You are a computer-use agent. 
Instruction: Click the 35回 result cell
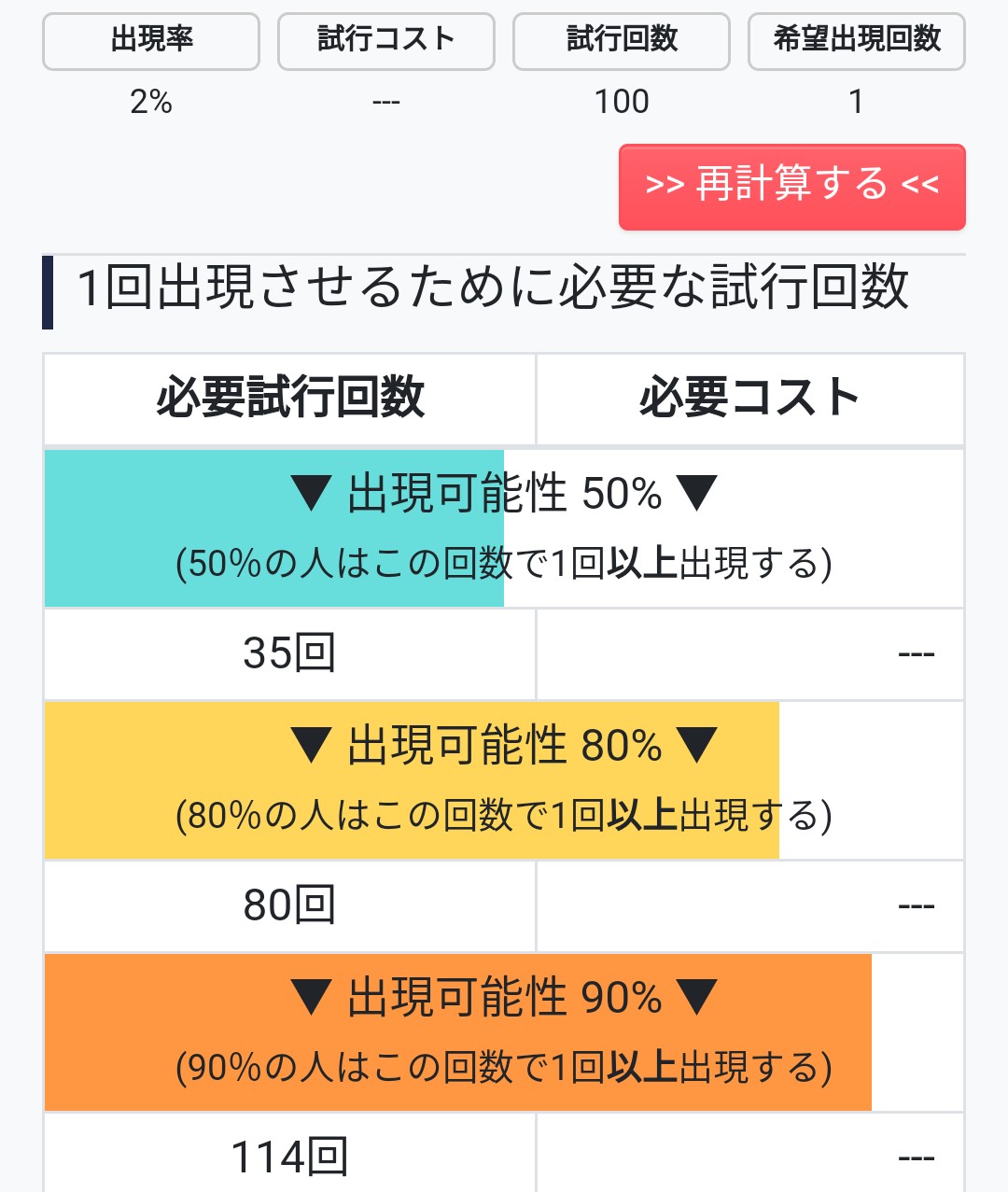point(289,653)
